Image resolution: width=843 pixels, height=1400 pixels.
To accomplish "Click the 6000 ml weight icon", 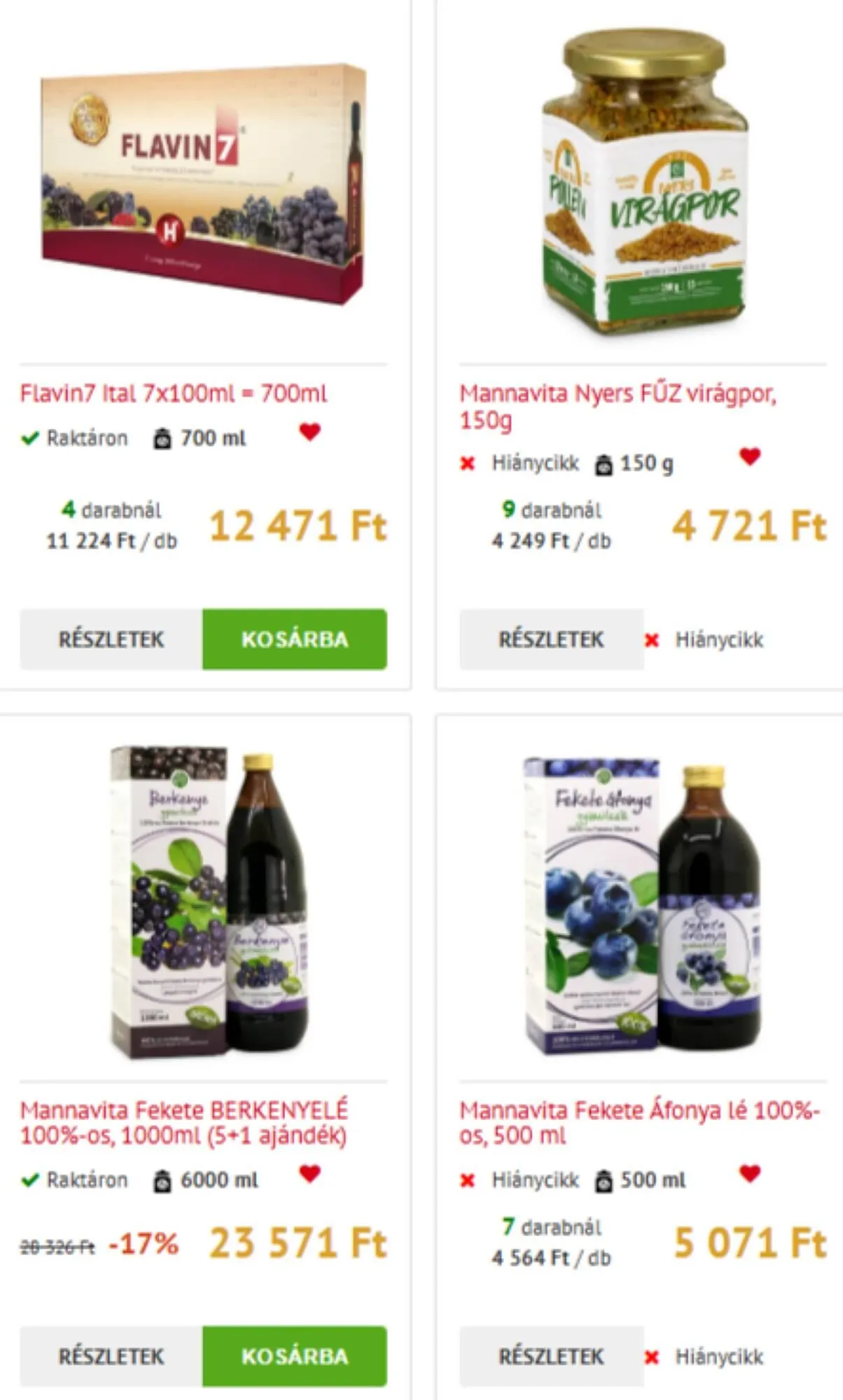I will (x=162, y=1181).
